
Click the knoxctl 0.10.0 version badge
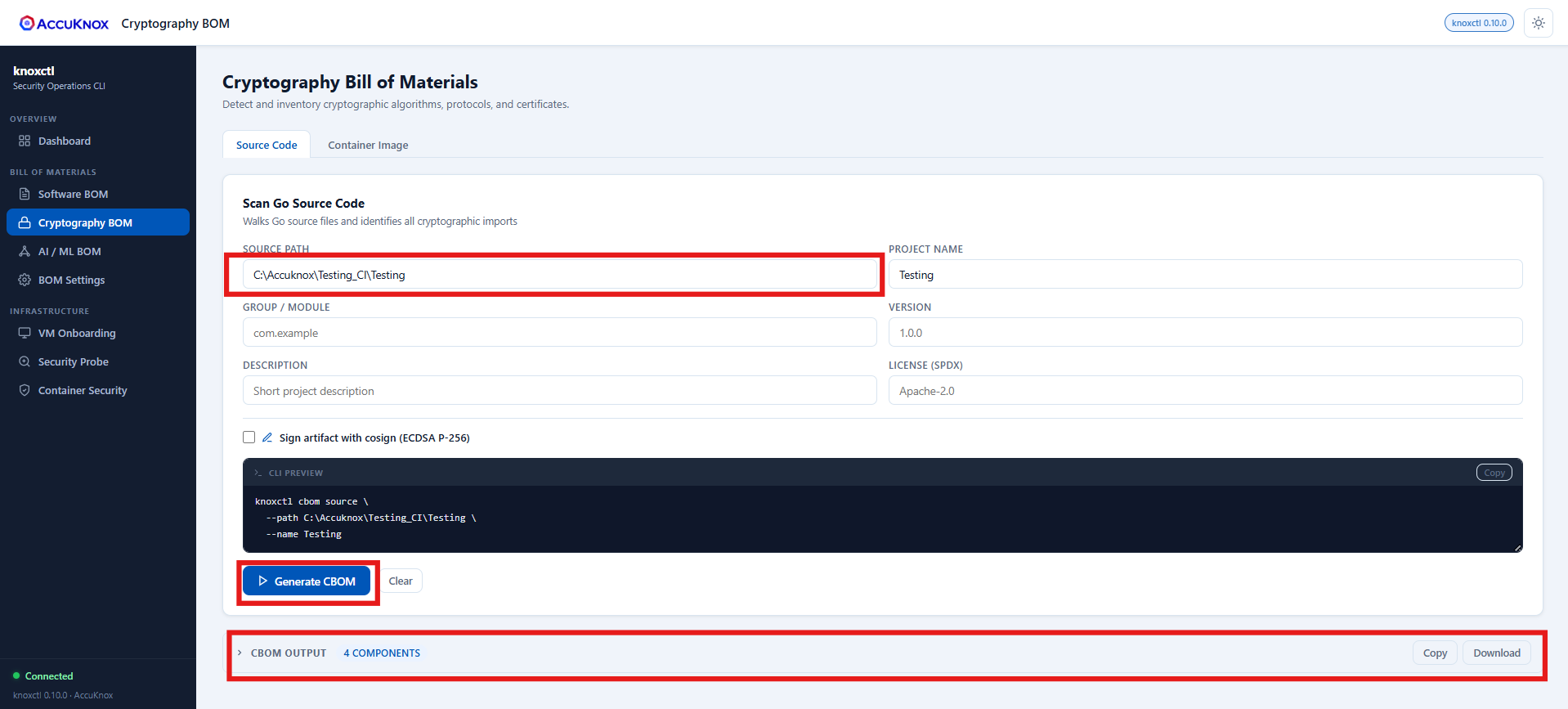(x=1479, y=23)
